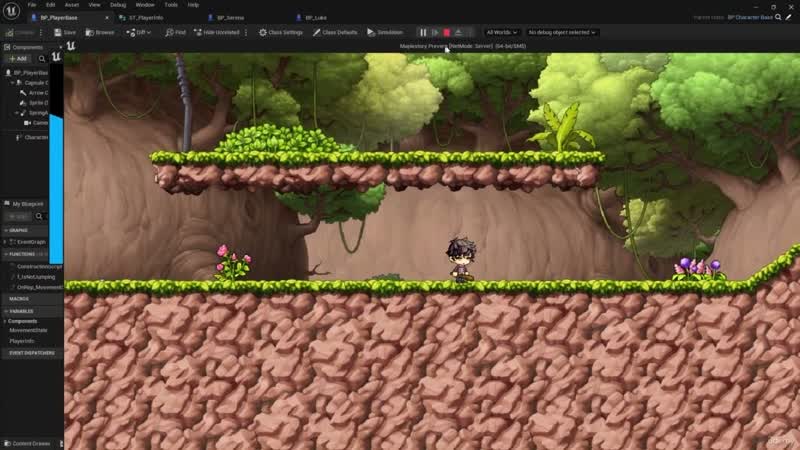Expand the EventGraph entry
Image resolution: width=800 pixels, height=450 pixels.
point(6,242)
